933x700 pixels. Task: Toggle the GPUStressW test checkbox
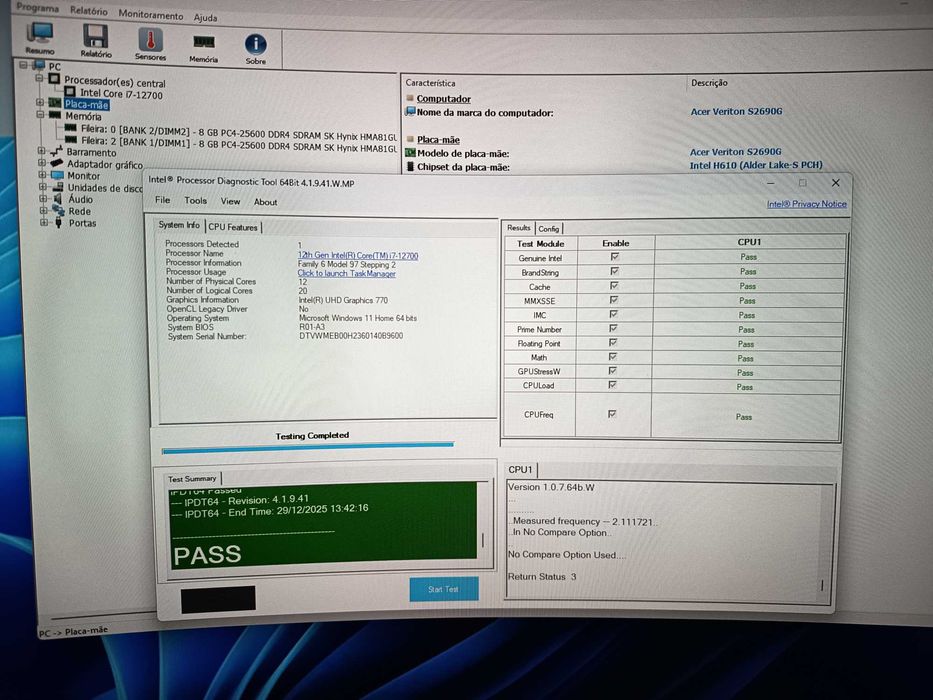612,370
